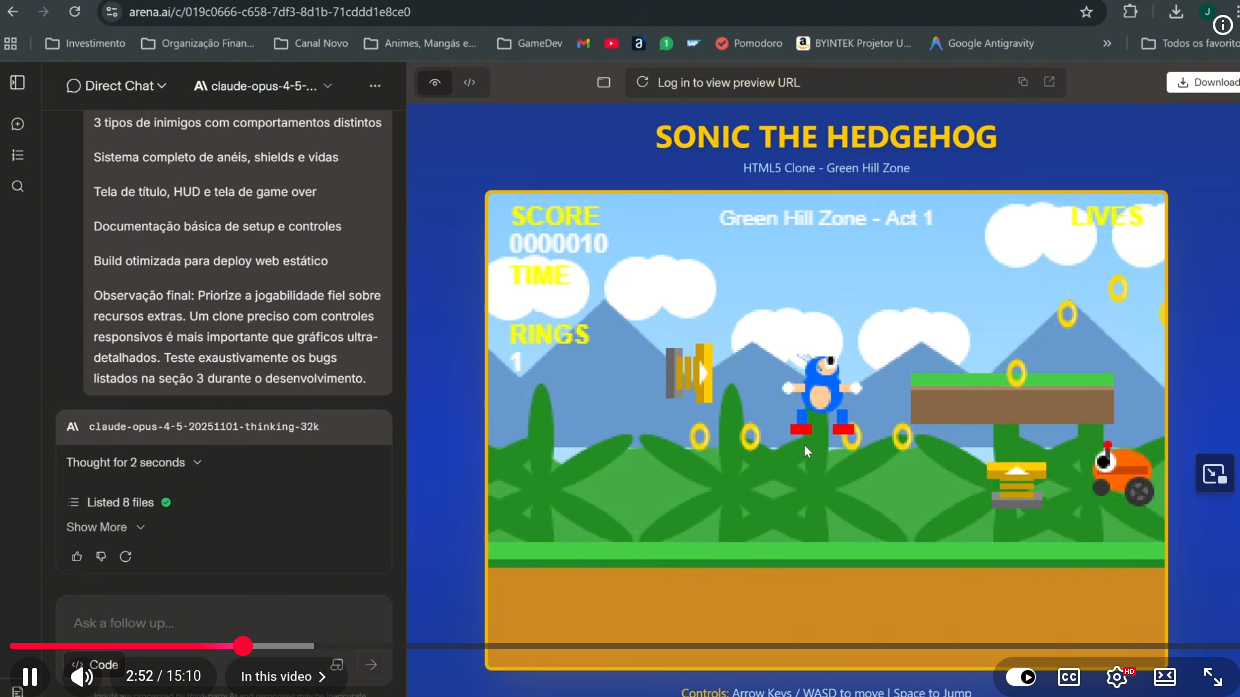Click the thumbs down icon on response

click(101, 556)
